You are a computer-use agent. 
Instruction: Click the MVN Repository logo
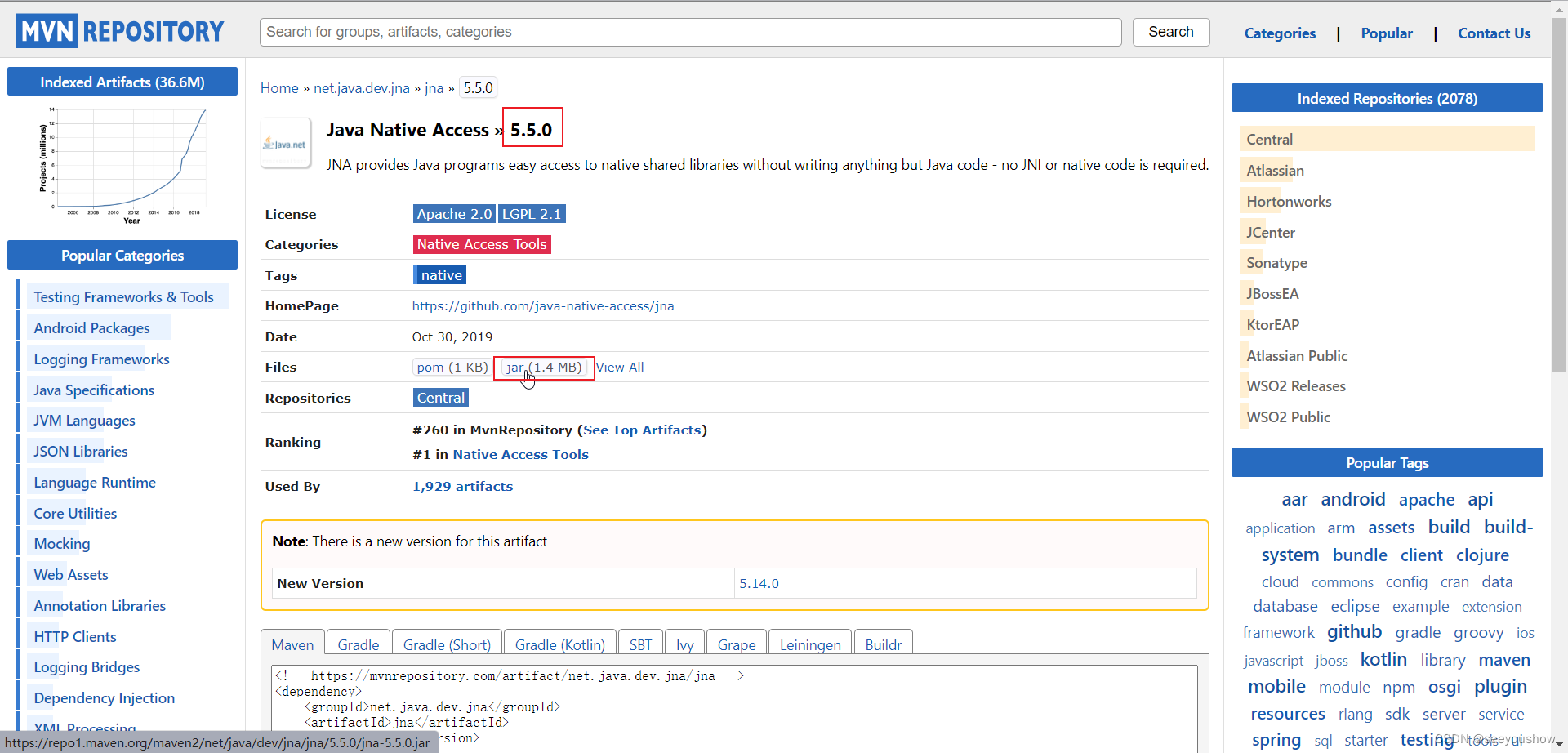point(120,32)
